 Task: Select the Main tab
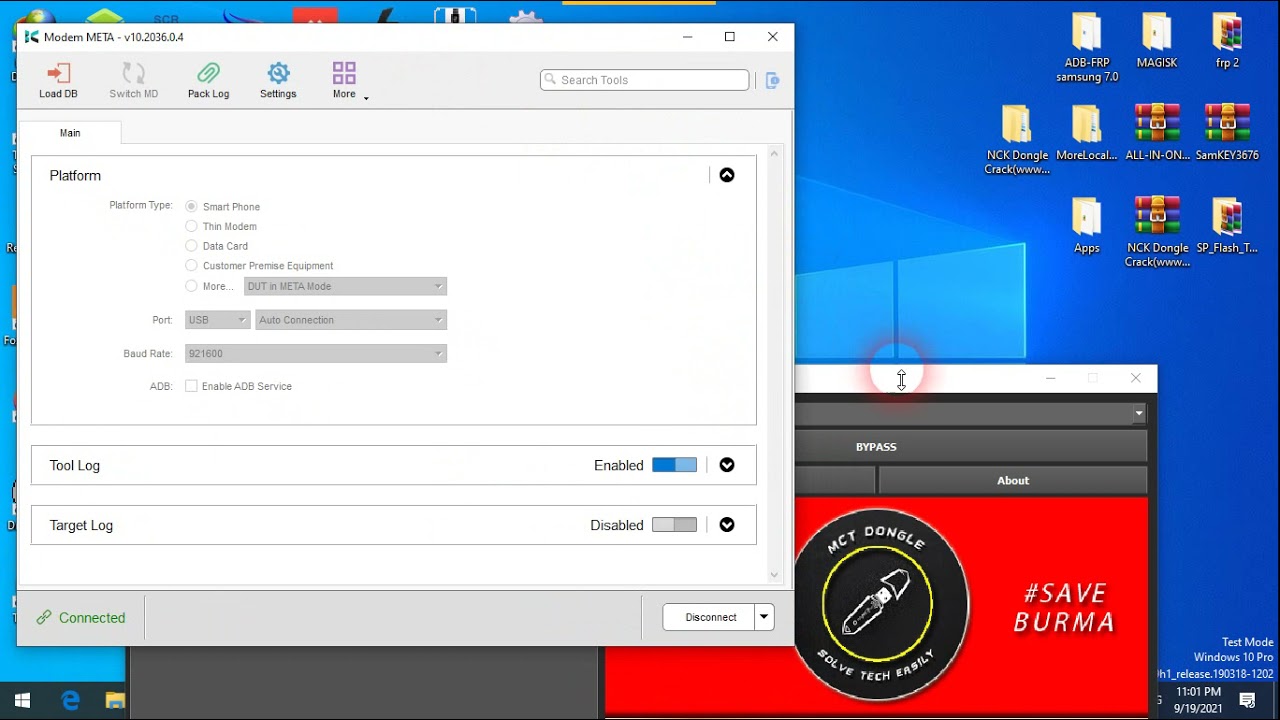70,133
